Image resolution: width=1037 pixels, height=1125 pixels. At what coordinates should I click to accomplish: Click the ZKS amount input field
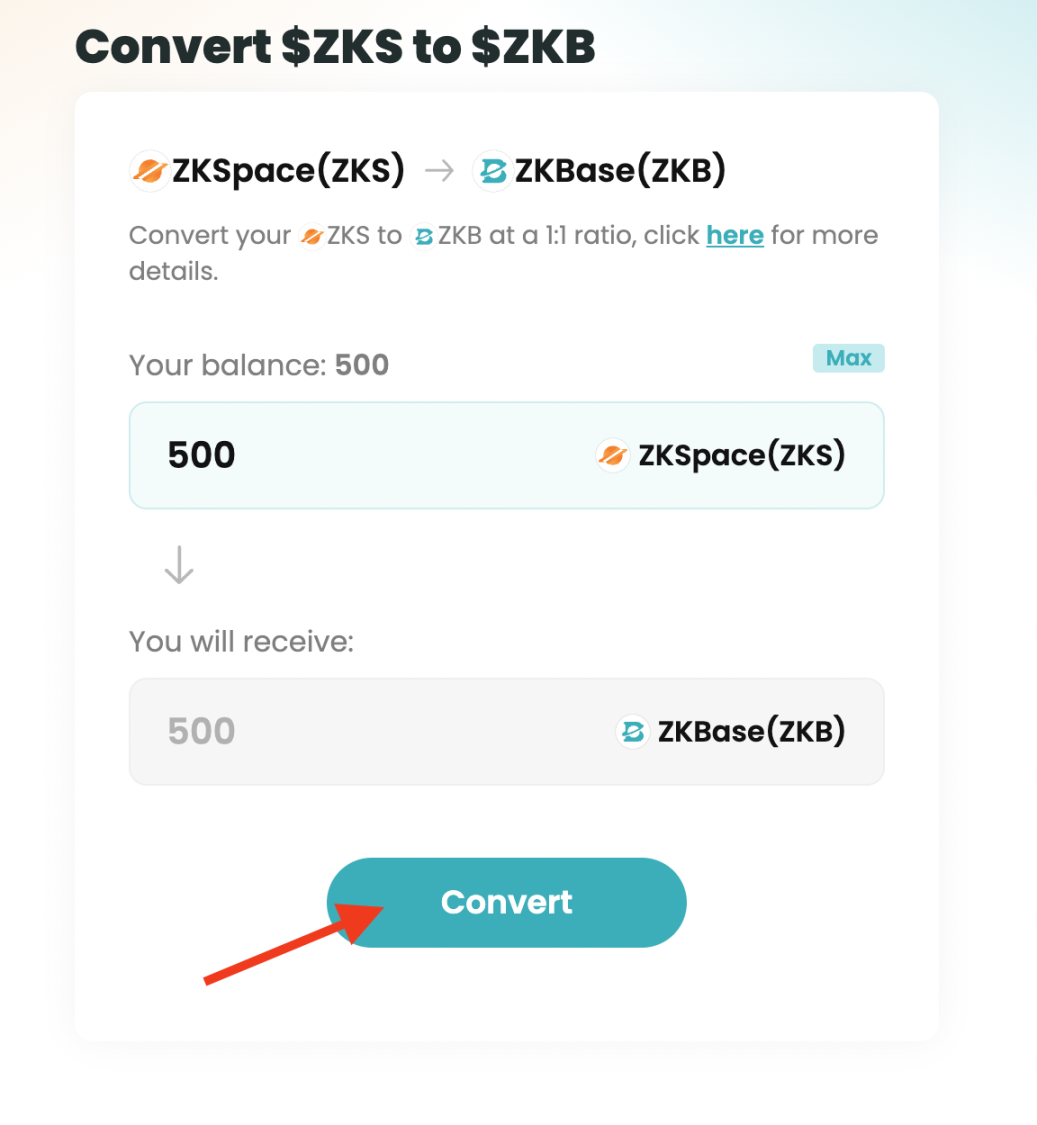(x=507, y=456)
